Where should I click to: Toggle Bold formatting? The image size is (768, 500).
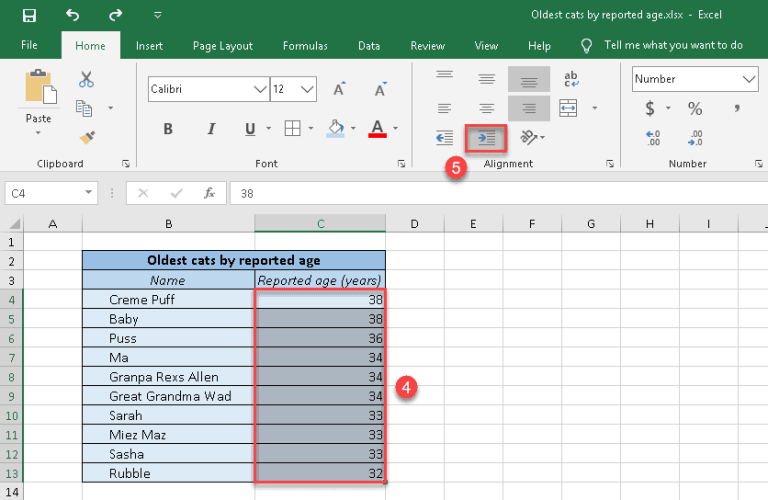[x=168, y=128]
